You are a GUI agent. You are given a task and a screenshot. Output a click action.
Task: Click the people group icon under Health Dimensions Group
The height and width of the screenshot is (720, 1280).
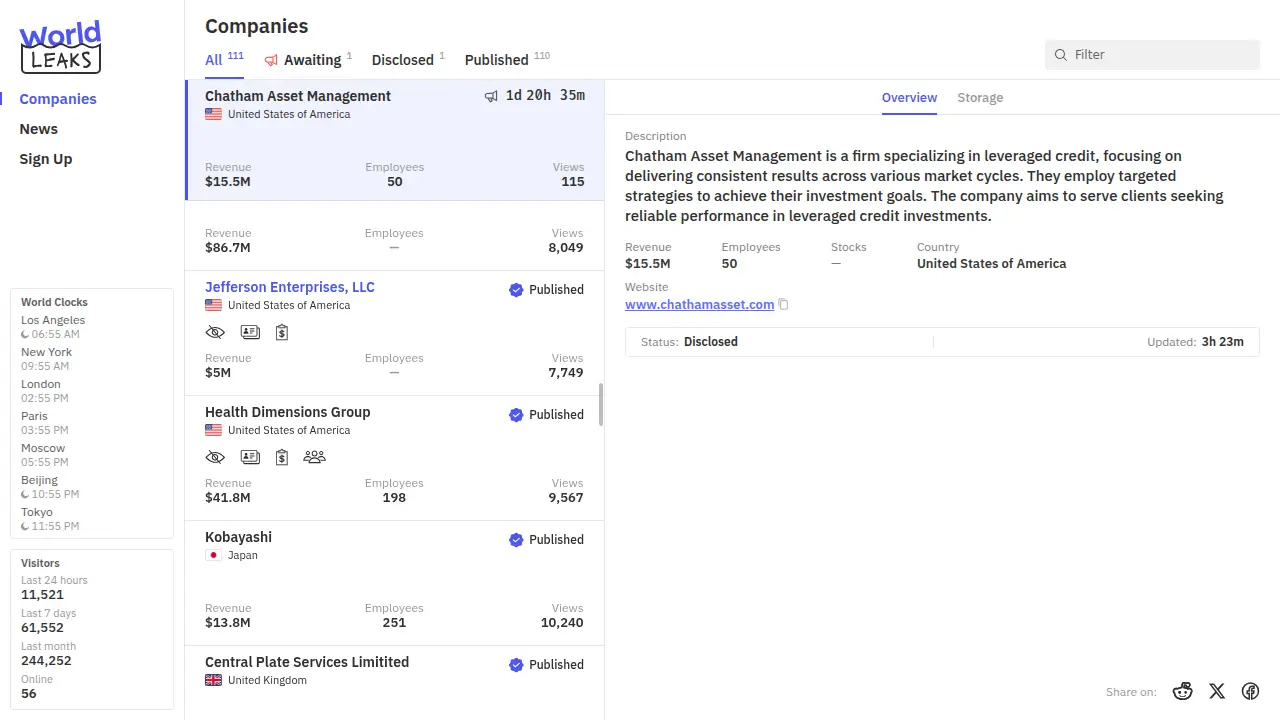click(314, 457)
